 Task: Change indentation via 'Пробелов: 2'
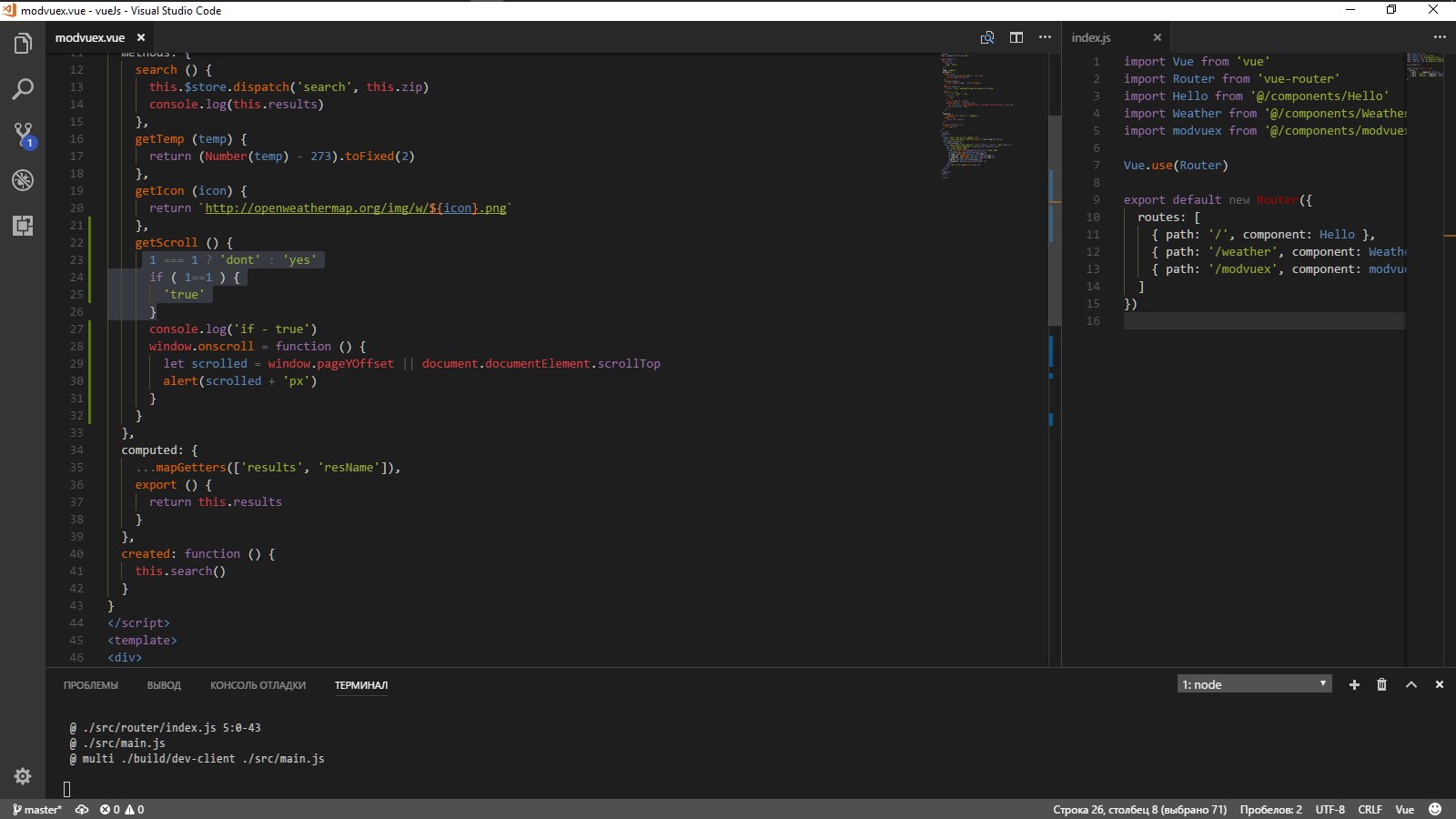tap(1270, 809)
